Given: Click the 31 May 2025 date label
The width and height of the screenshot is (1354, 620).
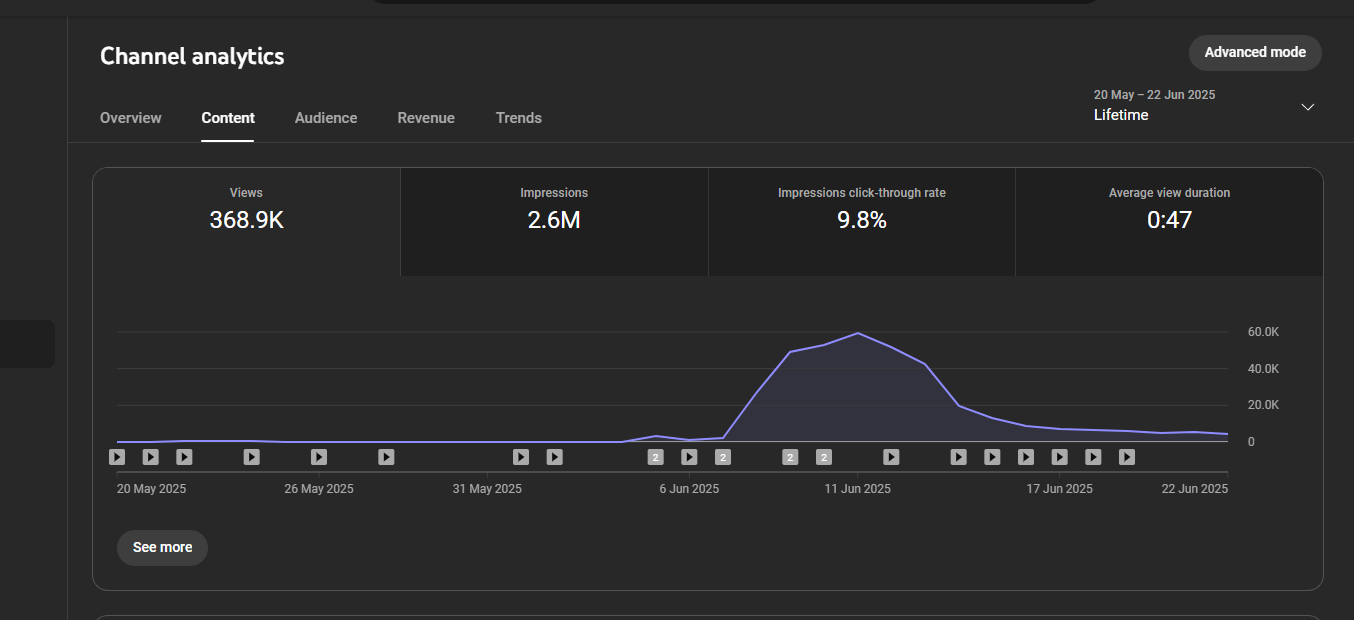Looking at the screenshot, I should tap(487, 489).
